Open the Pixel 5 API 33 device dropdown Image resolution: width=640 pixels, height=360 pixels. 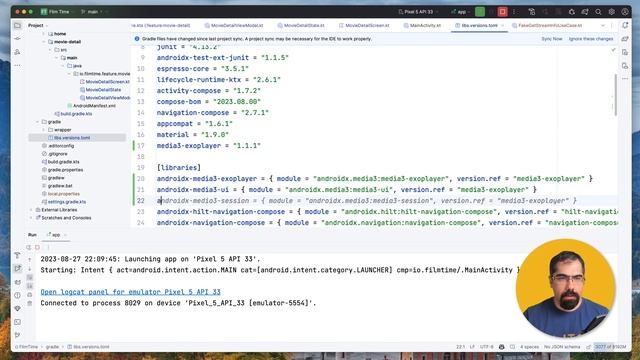coord(418,12)
